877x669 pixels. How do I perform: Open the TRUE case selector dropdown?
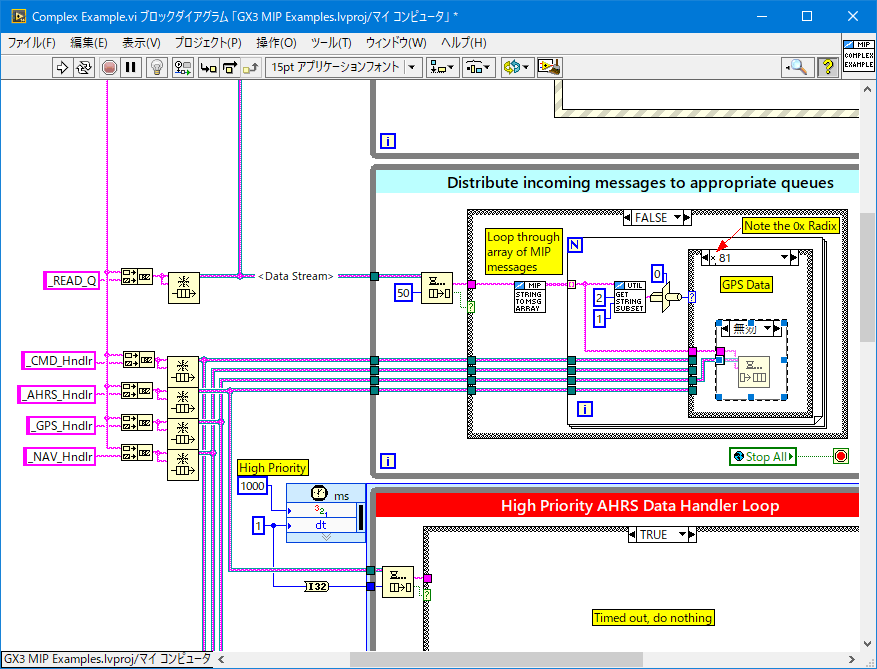(682, 535)
